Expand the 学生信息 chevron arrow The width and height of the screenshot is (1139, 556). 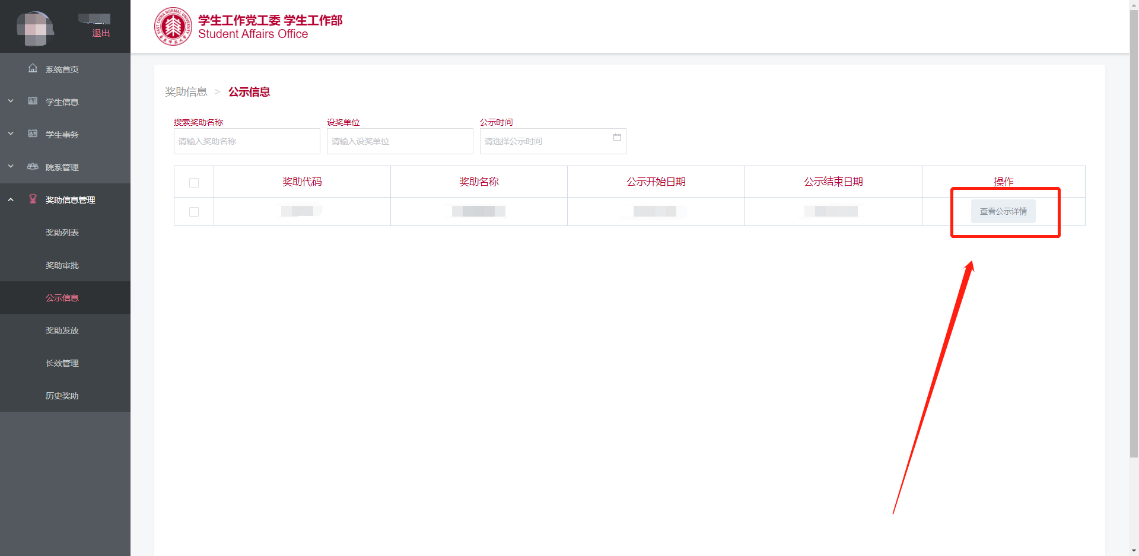[x=10, y=102]
